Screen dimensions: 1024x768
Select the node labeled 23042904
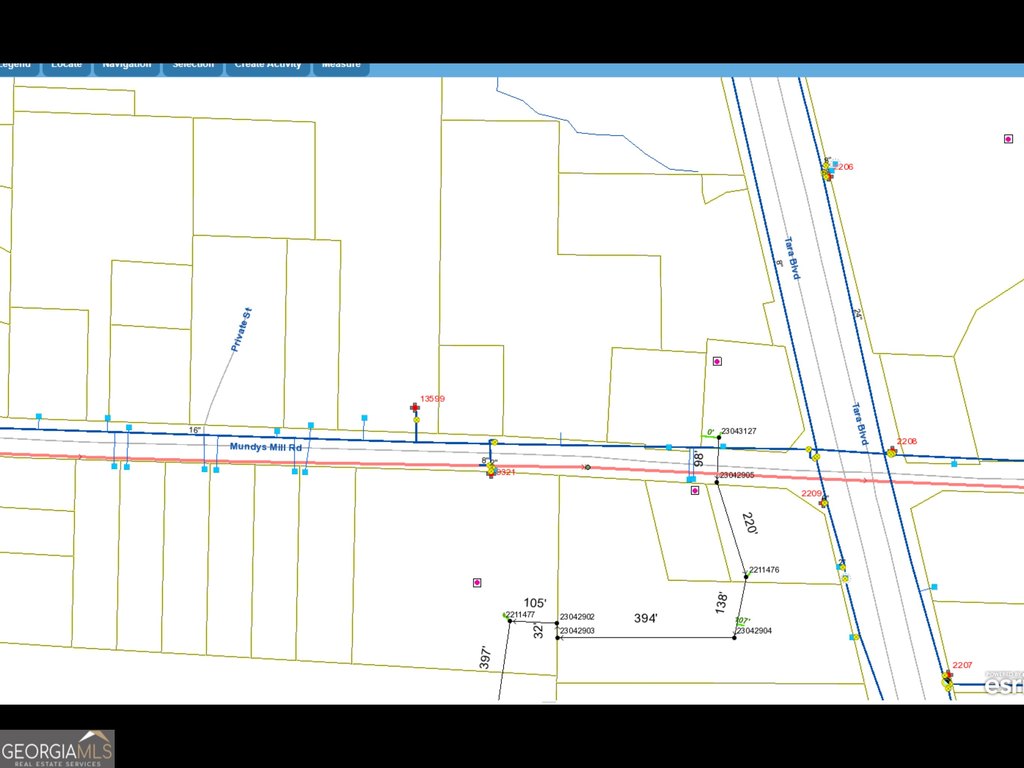tap(736, 636)
